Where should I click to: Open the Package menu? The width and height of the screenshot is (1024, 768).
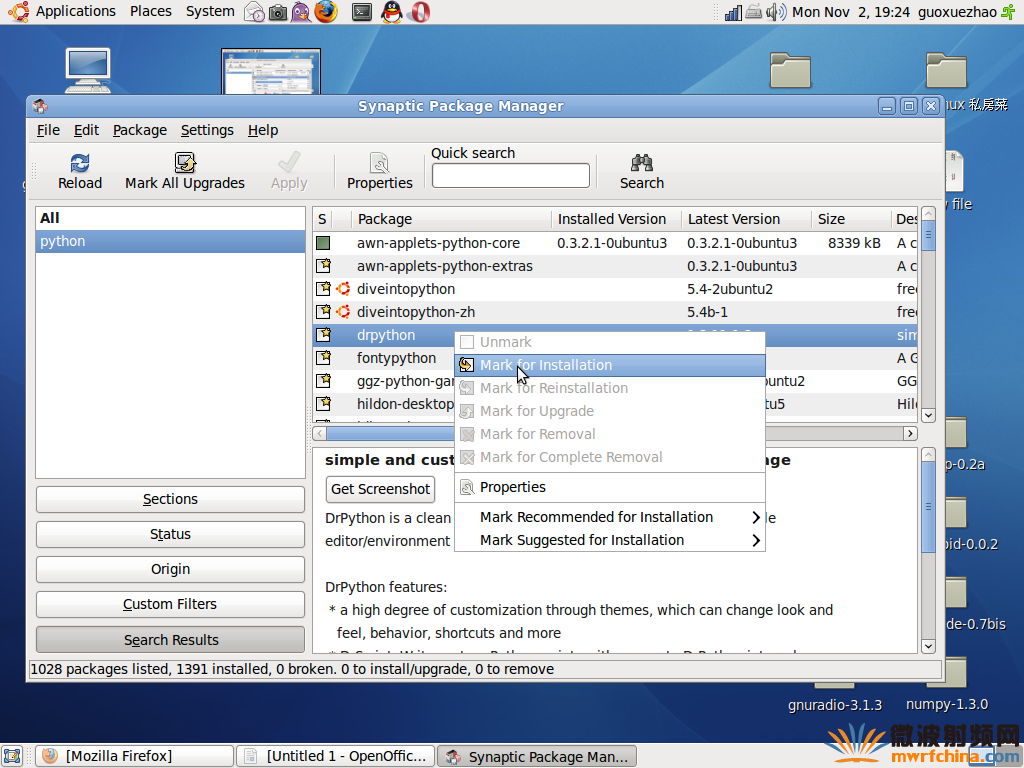[140, 130]
